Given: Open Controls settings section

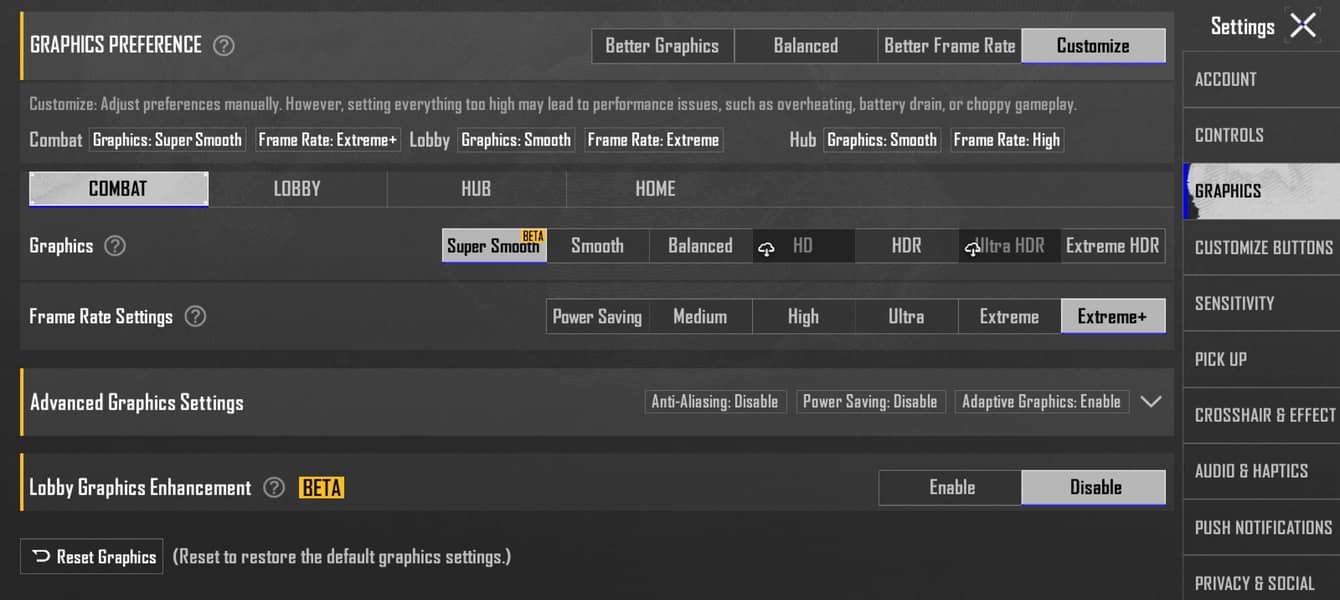Looking at the screenshot, I should point(1261,136).
